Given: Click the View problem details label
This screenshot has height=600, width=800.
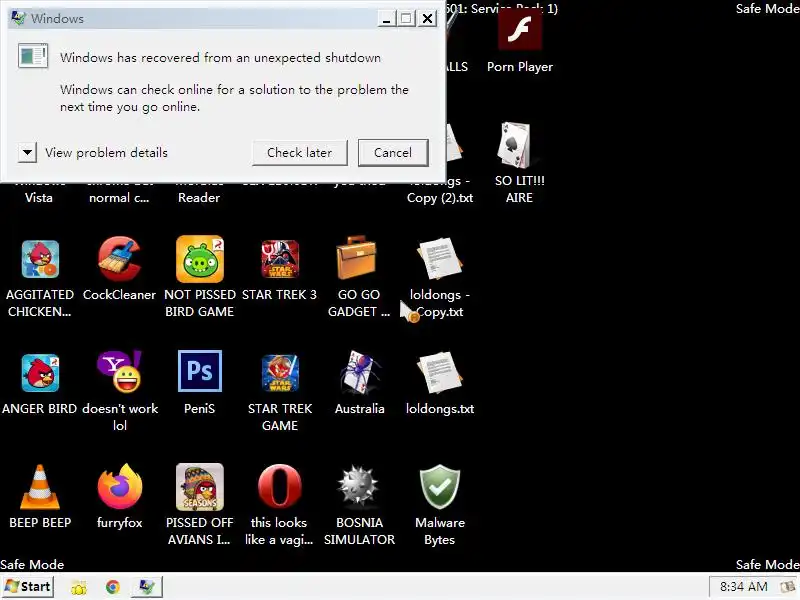Looking at the screenshot, I should pyautogui.click(x=106, y=153).
